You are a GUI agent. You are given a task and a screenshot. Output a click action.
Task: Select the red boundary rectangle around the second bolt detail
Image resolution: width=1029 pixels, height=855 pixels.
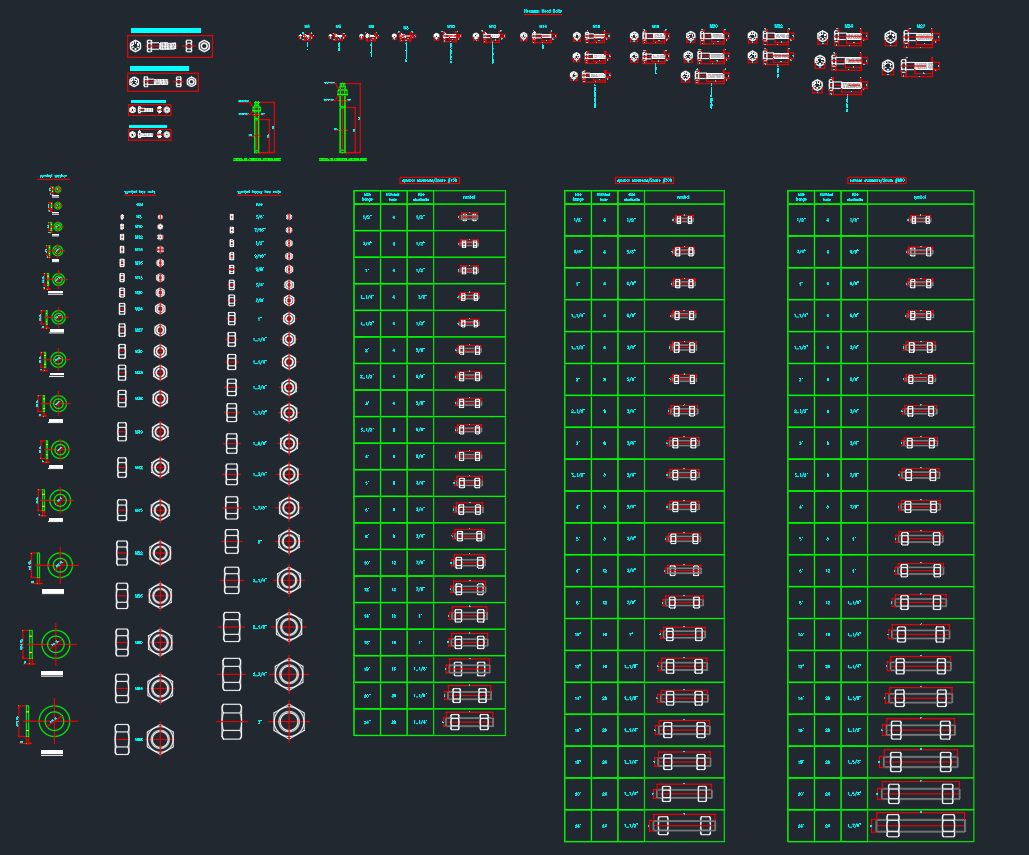pyautogui.click(x=163, y=70)
